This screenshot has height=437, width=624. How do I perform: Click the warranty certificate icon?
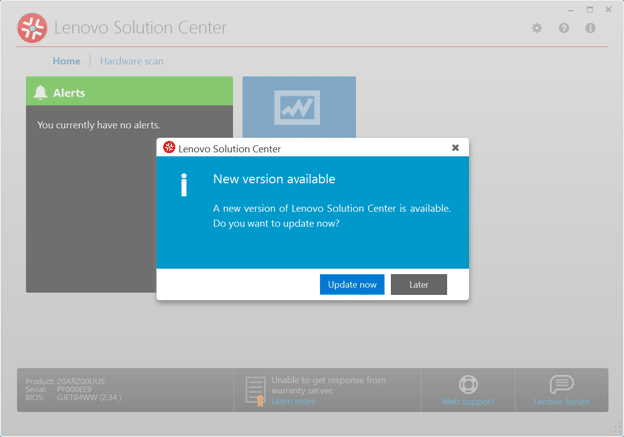255,391
